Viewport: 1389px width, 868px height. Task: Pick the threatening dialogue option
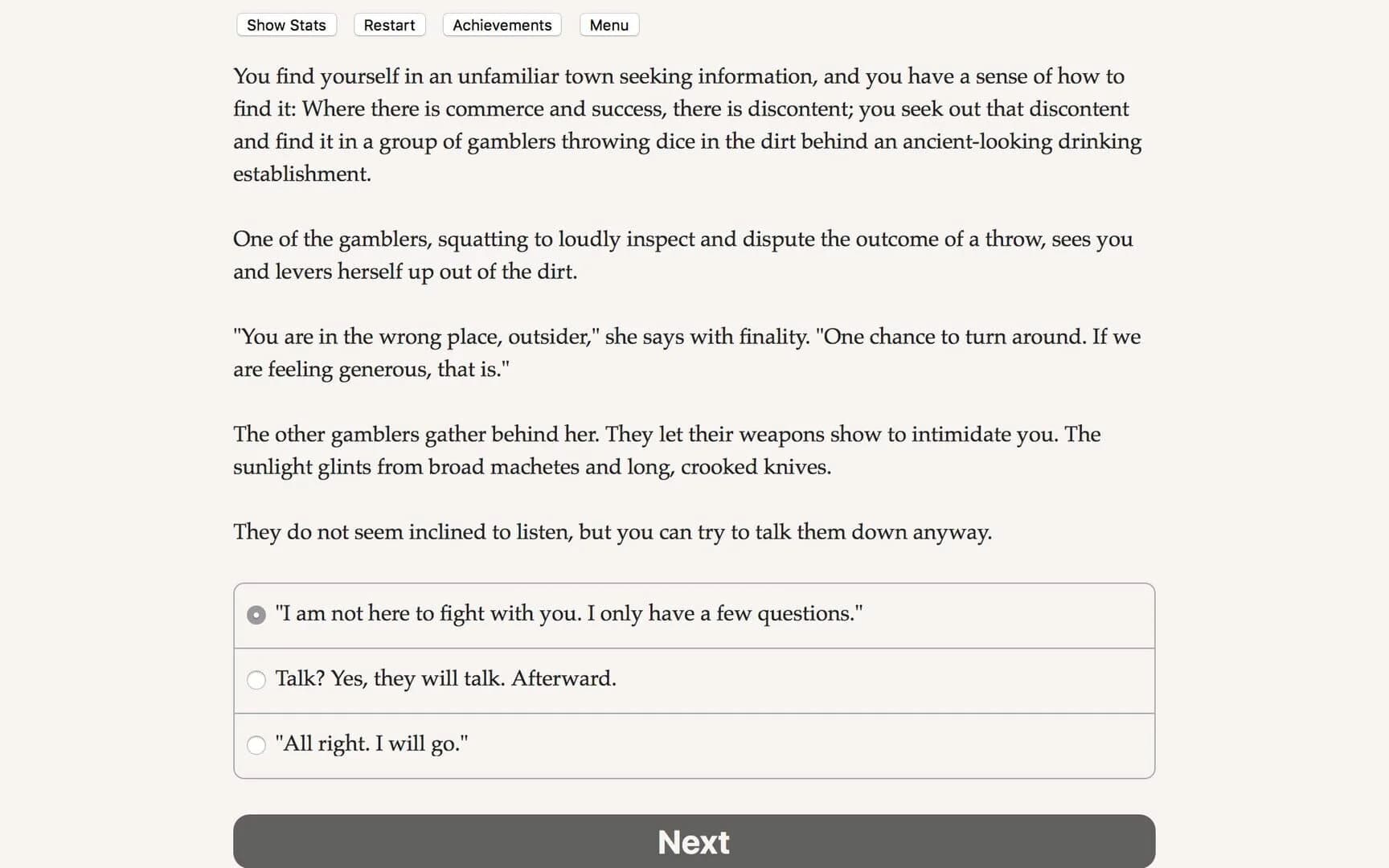(x=256, y=679)
